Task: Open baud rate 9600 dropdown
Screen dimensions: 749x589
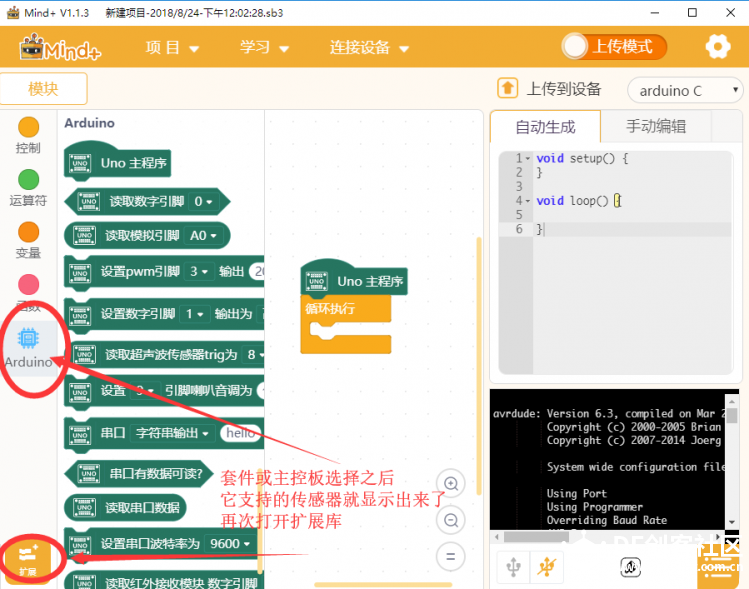Action: (230, 544)
